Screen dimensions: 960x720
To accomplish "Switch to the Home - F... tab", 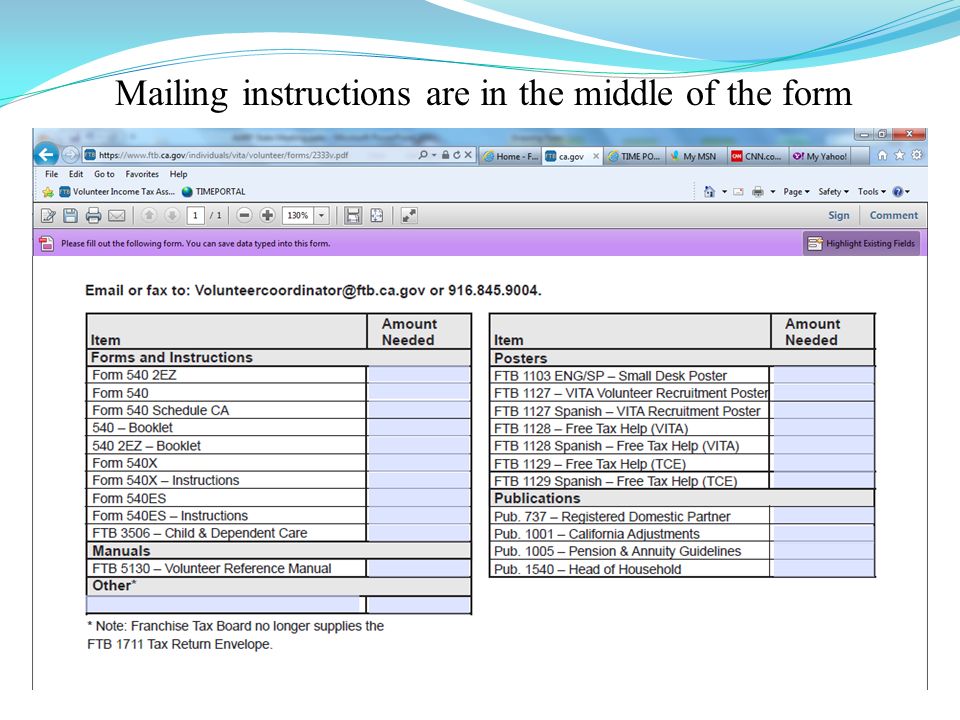I will (510, 156).
